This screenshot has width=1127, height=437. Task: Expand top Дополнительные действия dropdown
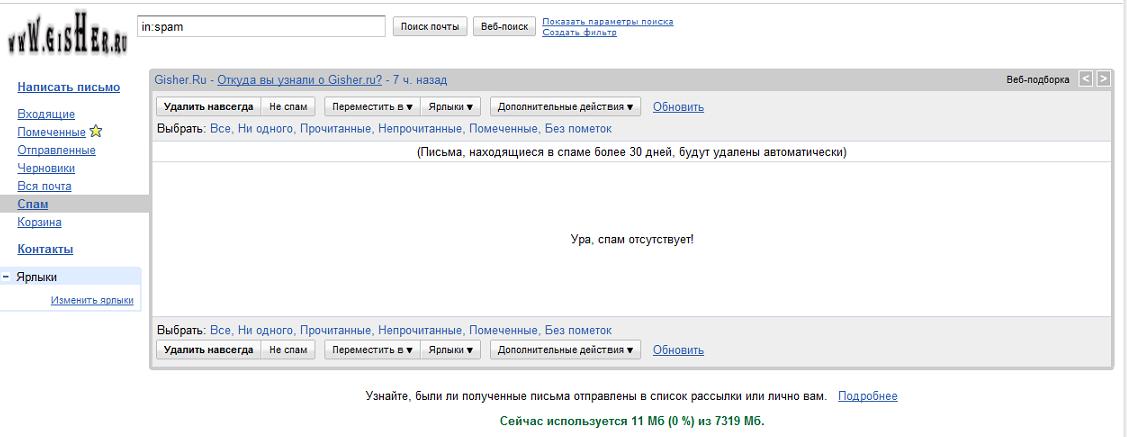pyautogui.click(x=565, y=107)
